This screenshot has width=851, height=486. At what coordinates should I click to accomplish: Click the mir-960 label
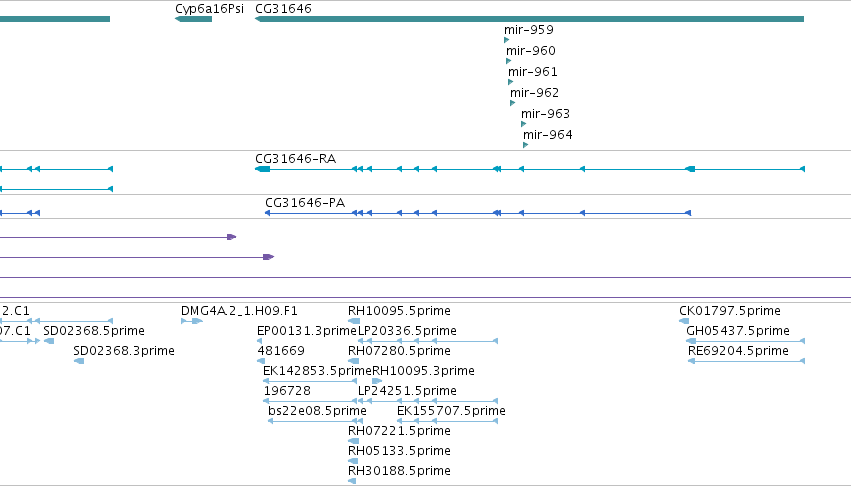tap(531, 51)
